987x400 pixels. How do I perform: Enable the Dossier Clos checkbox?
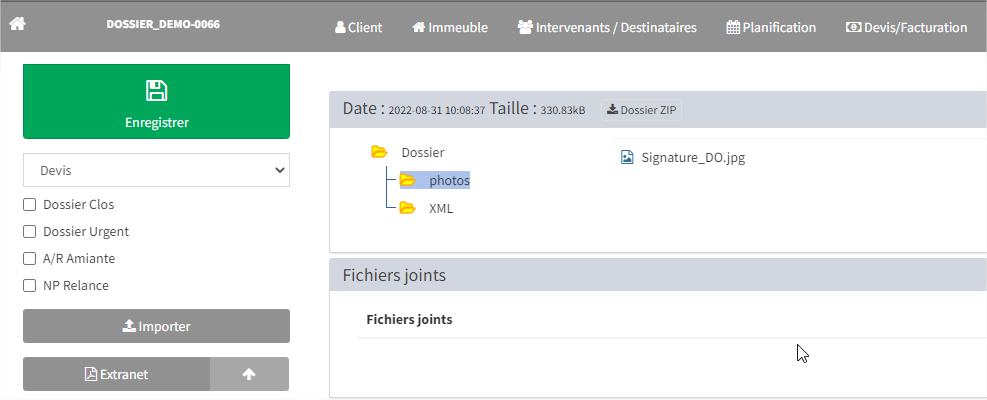click(x=30, y=205)
